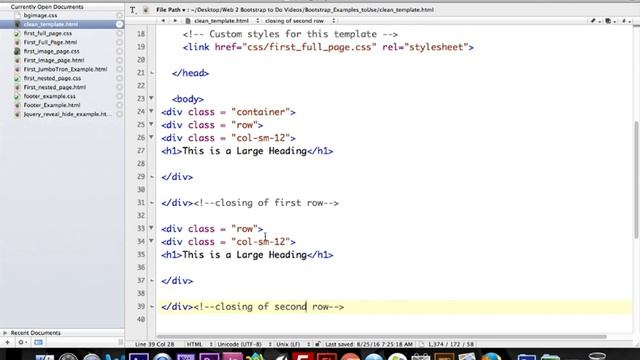Collapse the container div fold on line 24
Image resolution: width=640 pixels, height=360 pixels.
tap(151, 111)
